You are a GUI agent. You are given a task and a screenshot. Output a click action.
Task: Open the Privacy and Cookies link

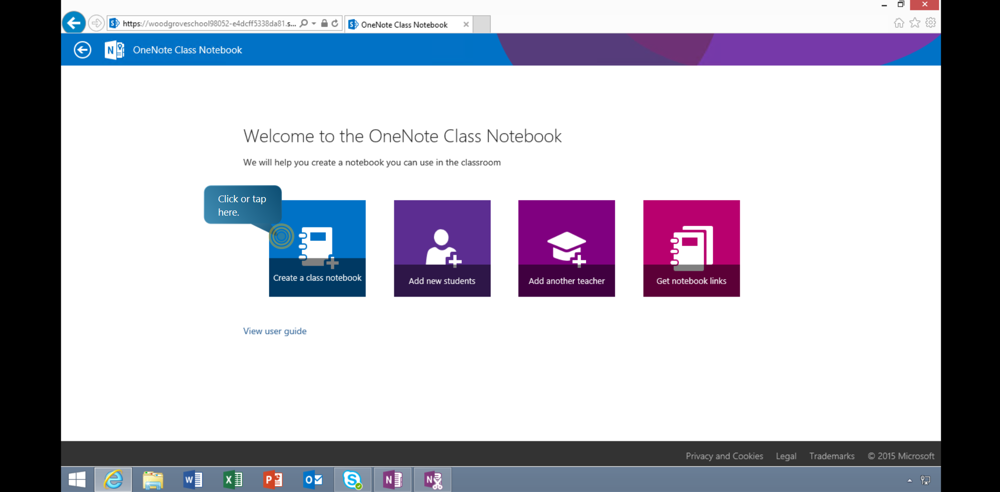point(724,456)
